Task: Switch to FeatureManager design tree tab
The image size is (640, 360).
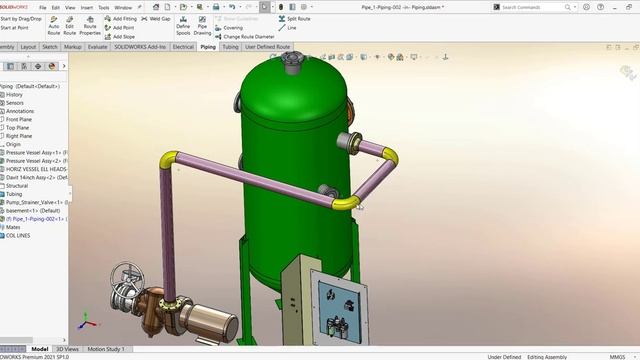Action: coord(10,66)
